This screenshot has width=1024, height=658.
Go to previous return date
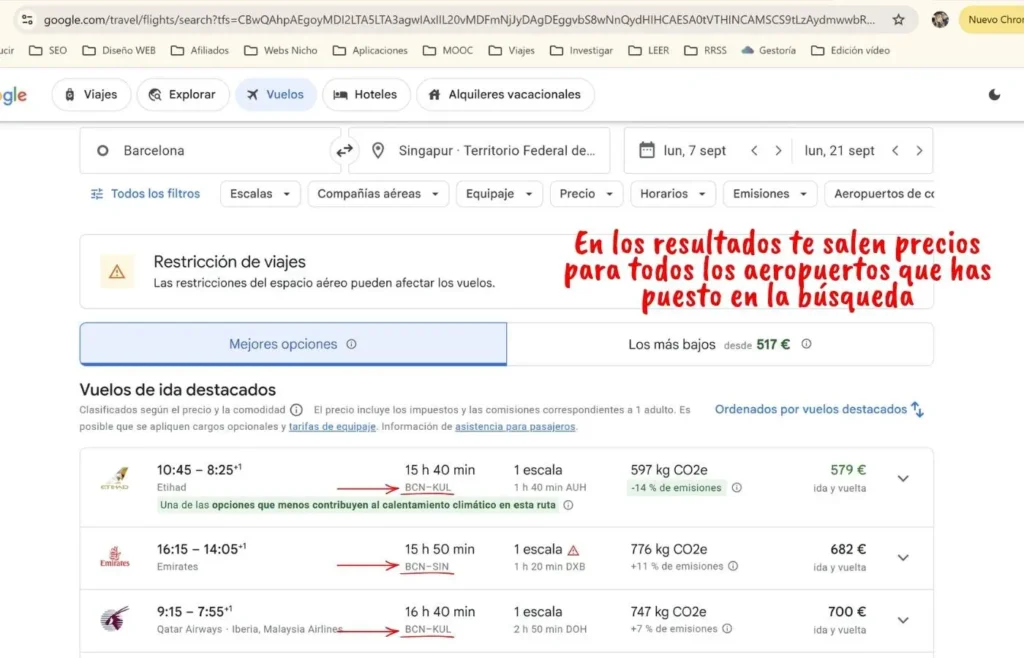[x=895, y=151]
